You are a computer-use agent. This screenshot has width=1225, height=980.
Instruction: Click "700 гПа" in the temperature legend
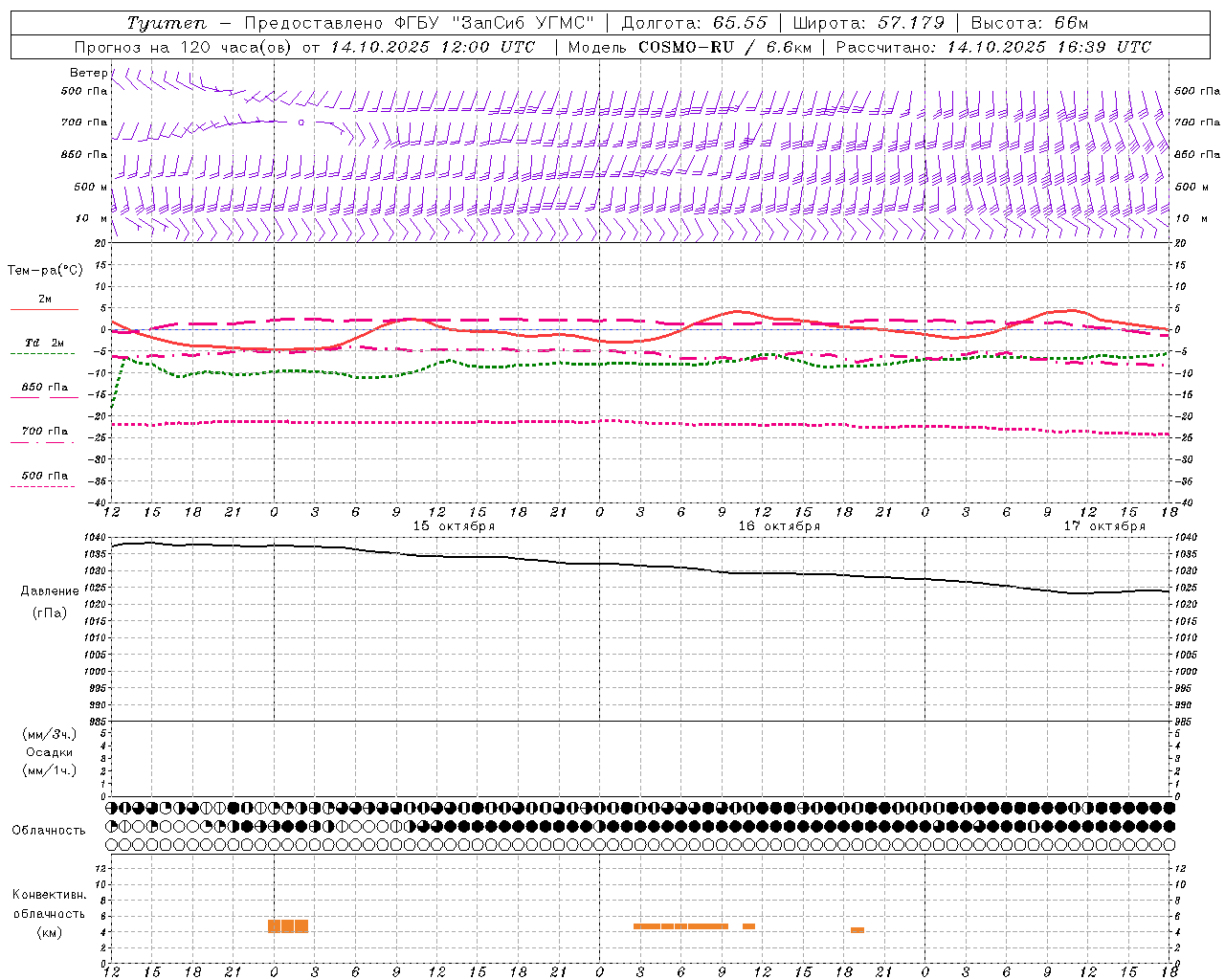click(x=45, y=432)
